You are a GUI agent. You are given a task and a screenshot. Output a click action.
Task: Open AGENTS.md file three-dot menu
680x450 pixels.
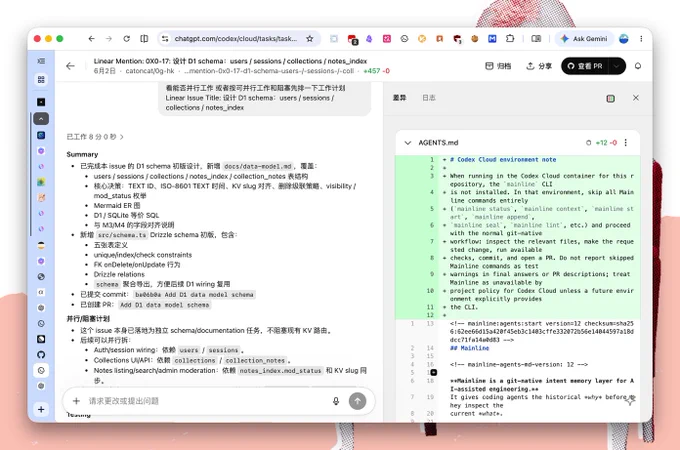625,143
